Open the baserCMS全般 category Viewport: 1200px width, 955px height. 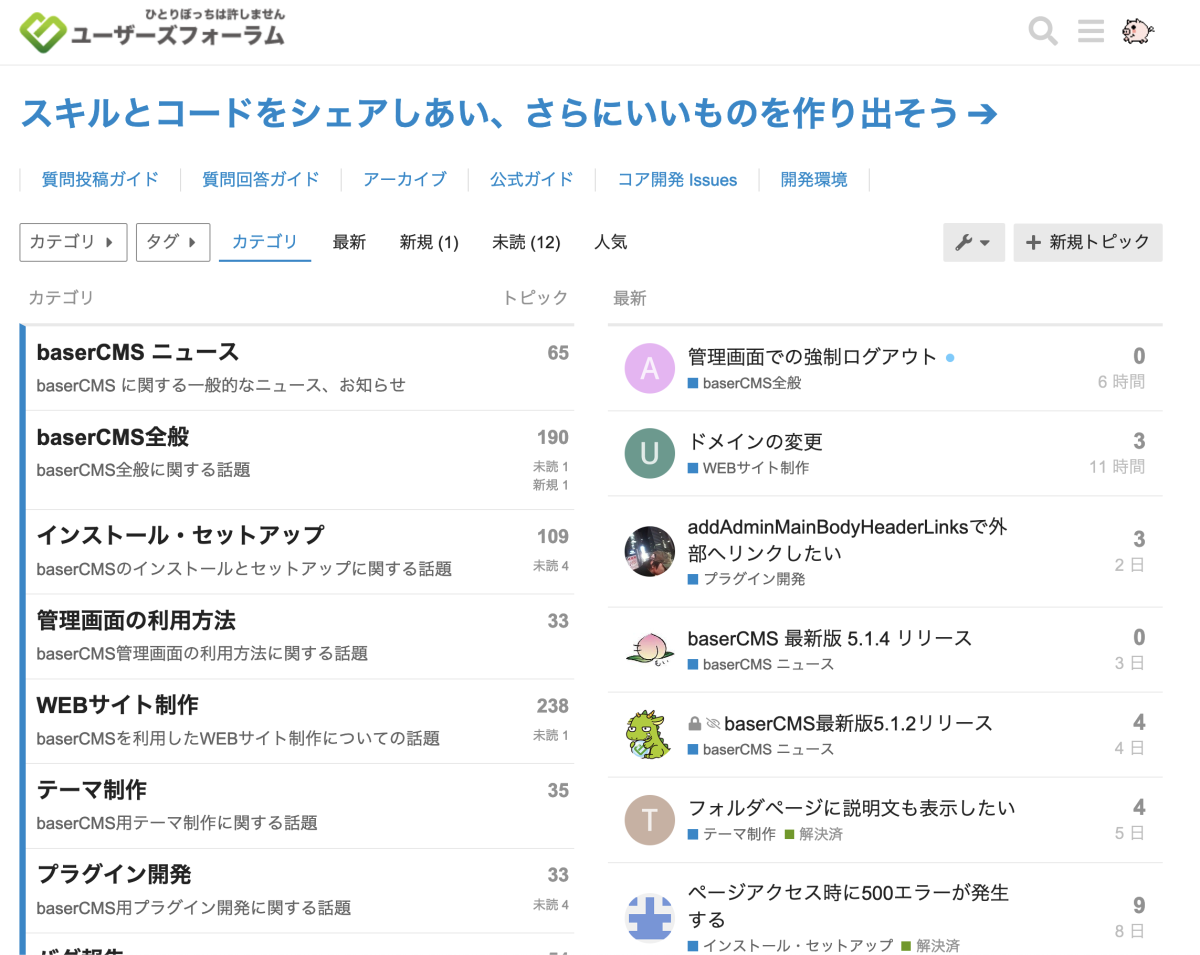coord(113,438)
